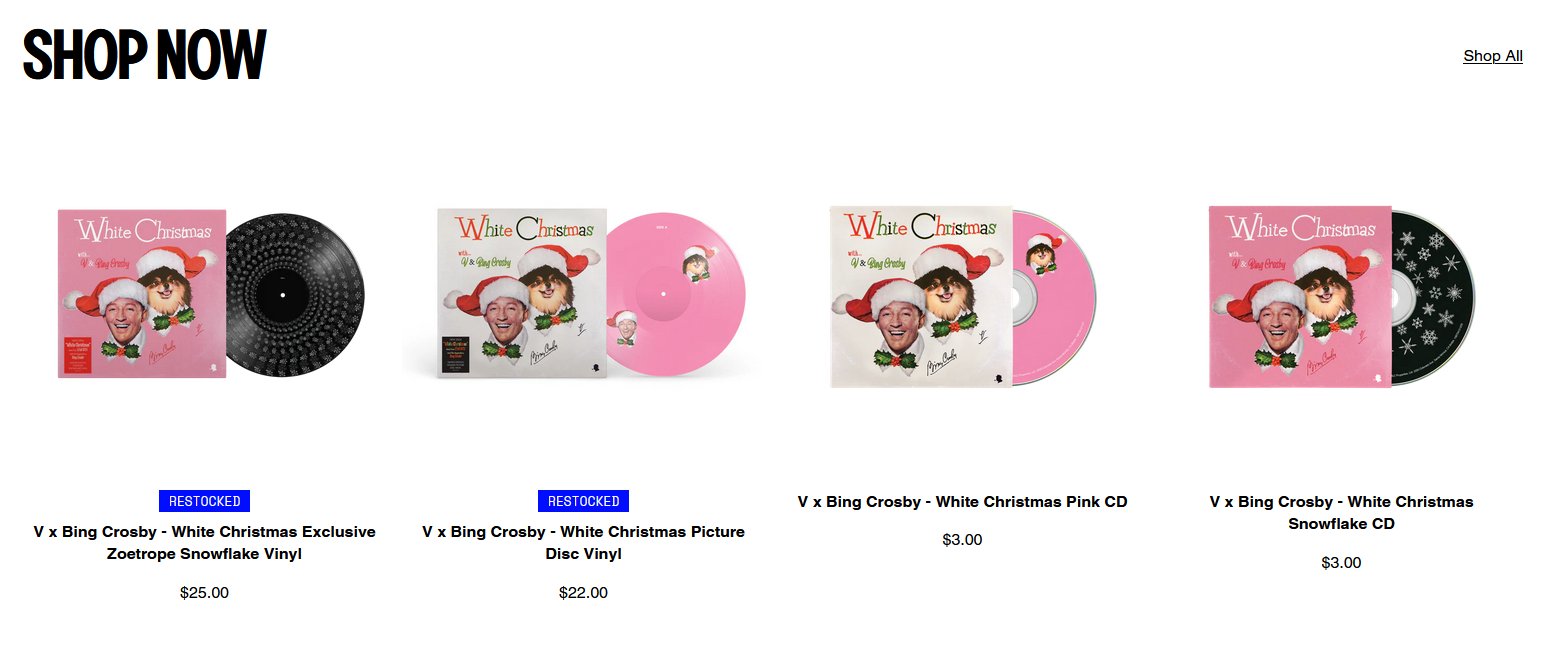Click the SHOP NOW heading
Image resolution: width=1543 pixels, height=663 pixels.
[145, 54]
